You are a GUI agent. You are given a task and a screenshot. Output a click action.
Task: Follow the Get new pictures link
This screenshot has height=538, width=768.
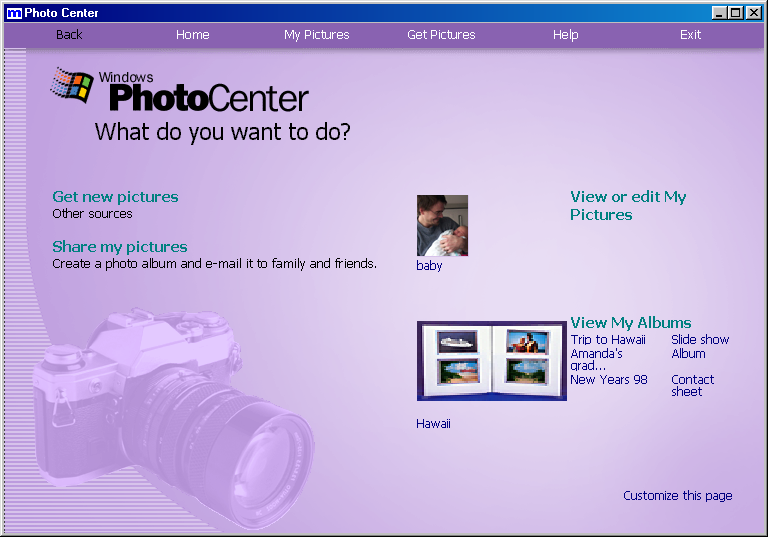coord(115,197)
